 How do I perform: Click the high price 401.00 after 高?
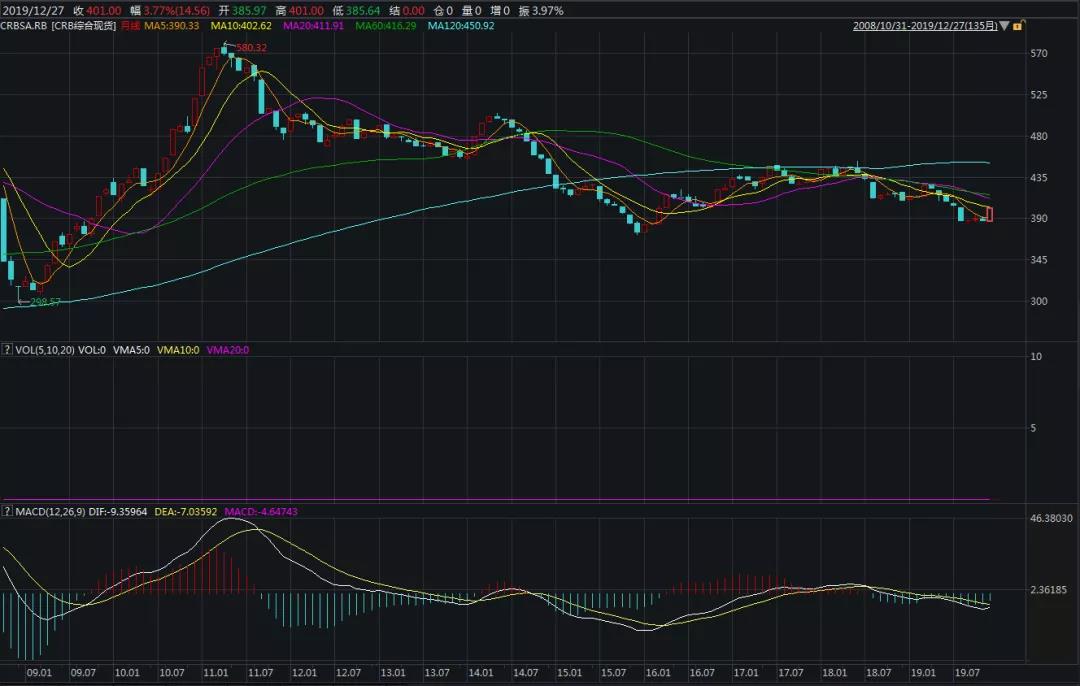(305, 10)
